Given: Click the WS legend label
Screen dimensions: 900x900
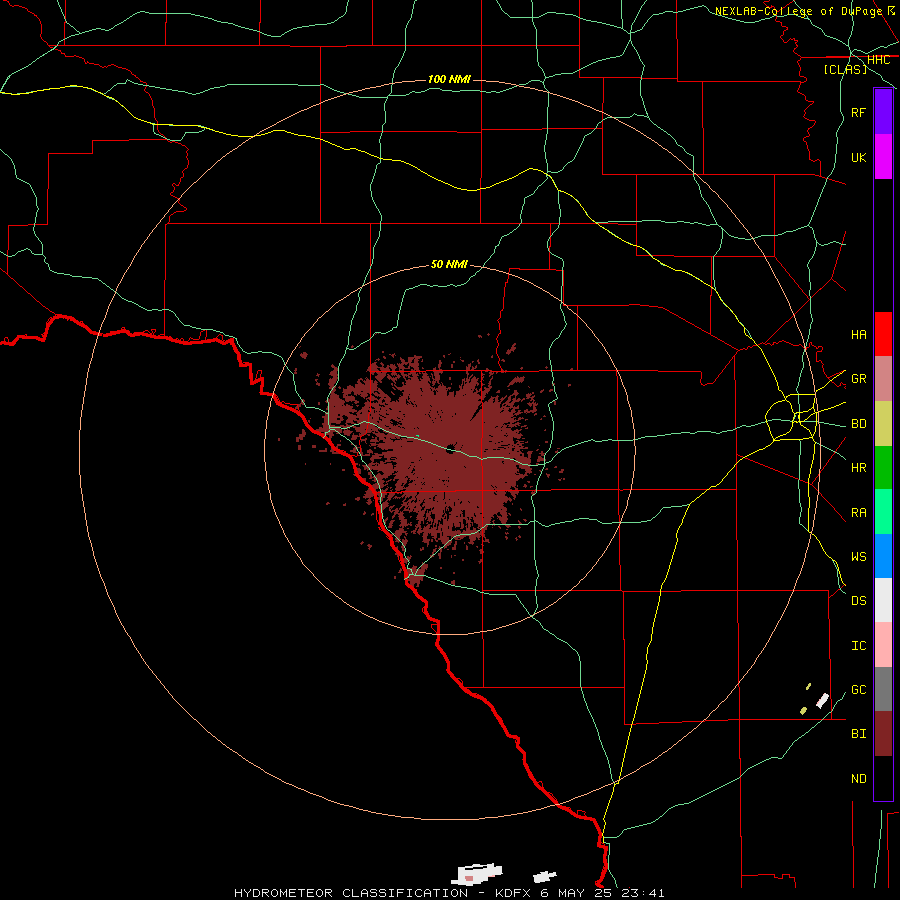Looking at the screenshot, I should coord(858,557).
